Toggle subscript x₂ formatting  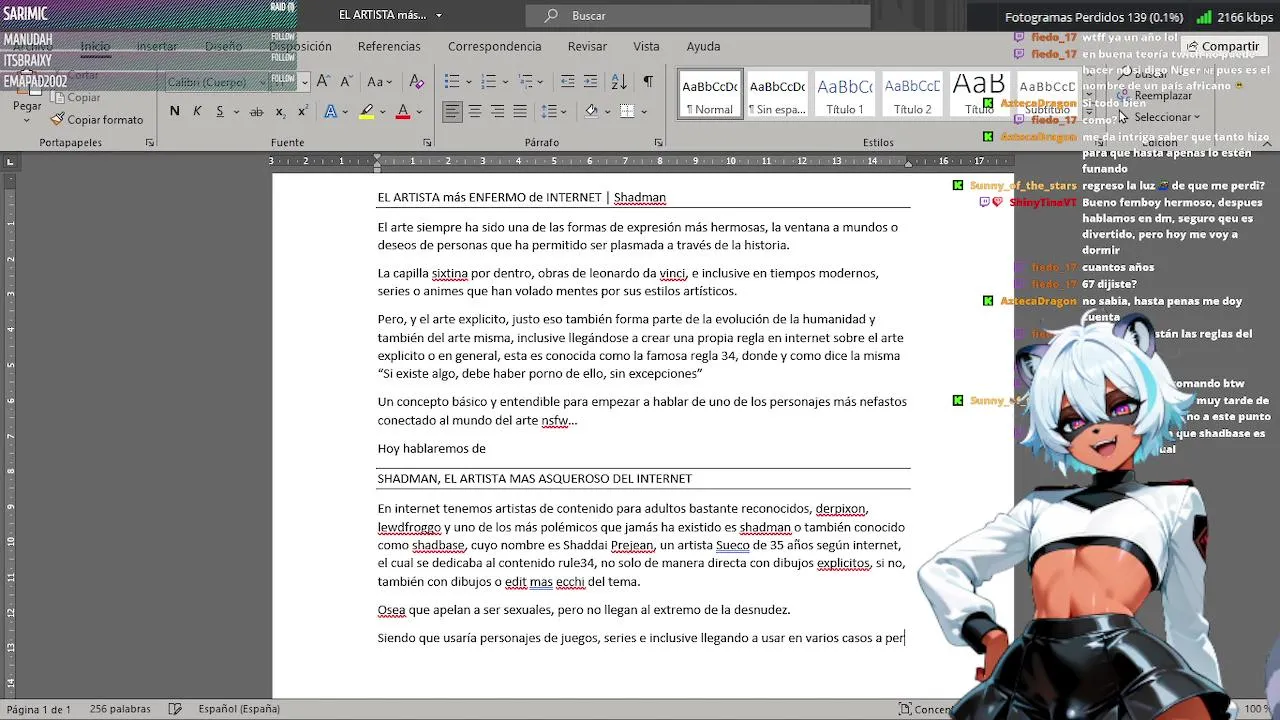pos(279,111)
